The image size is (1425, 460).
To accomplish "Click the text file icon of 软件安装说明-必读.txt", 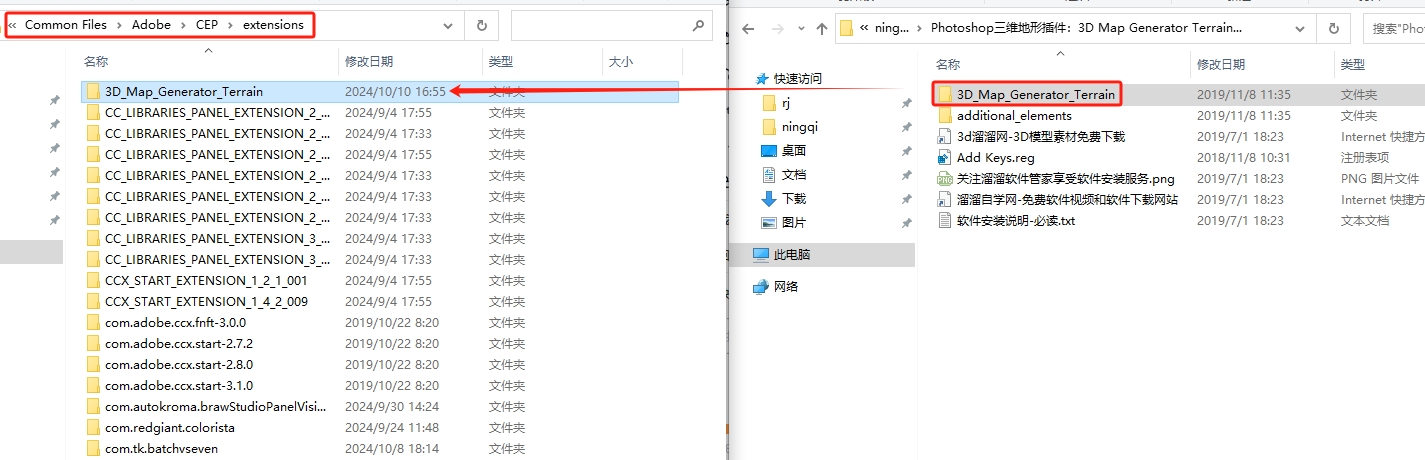I will point(944,220).
